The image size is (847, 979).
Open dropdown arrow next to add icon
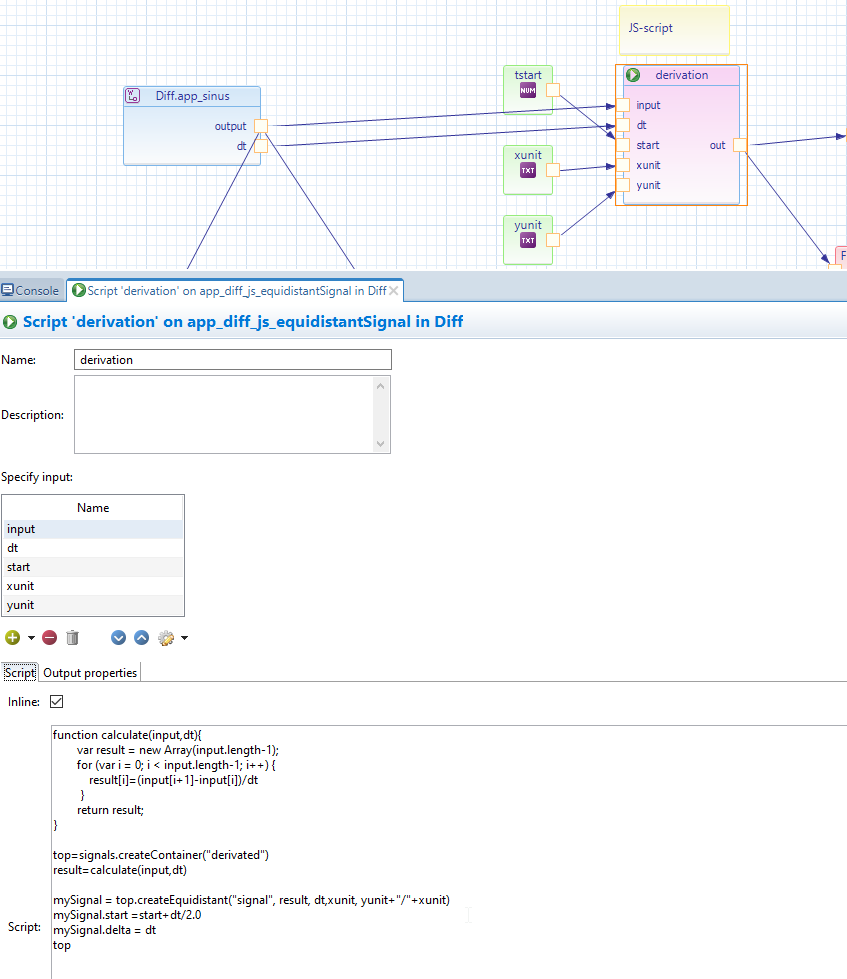click(x=31, y=638)
